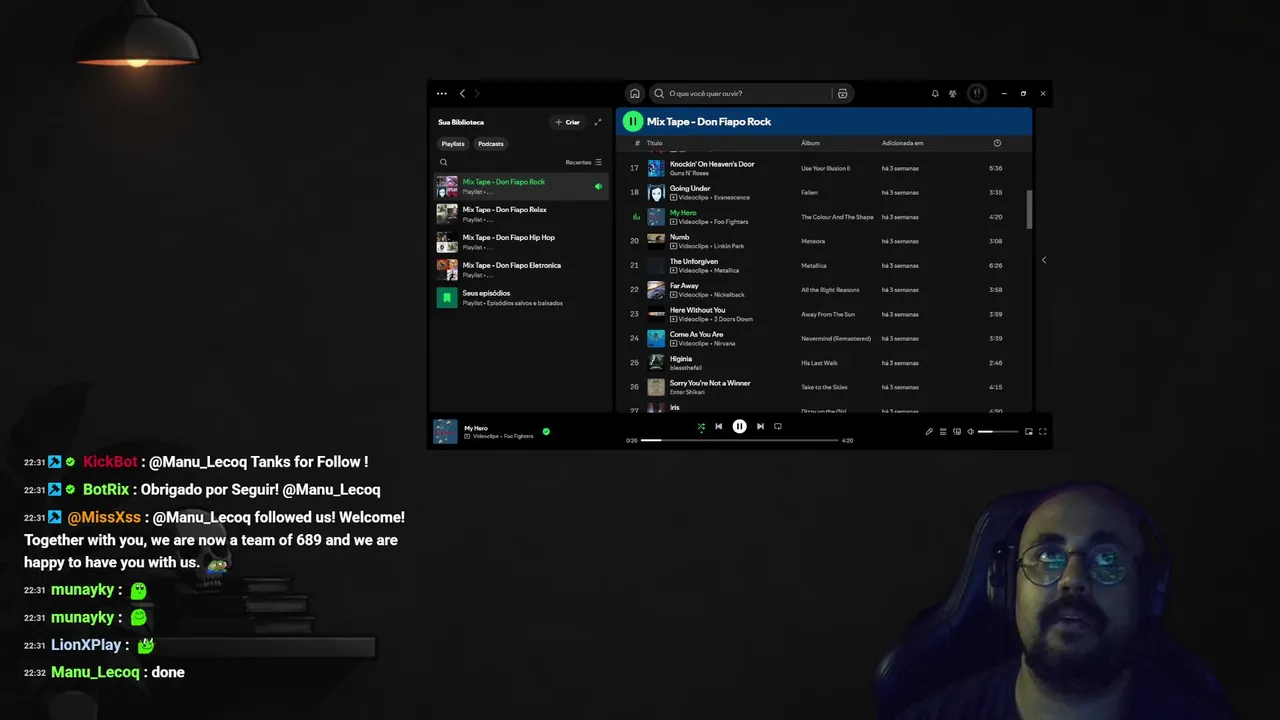Open the lyrics microphone icon
Screen dimensions: 1280x720
[x=929, y=432]
